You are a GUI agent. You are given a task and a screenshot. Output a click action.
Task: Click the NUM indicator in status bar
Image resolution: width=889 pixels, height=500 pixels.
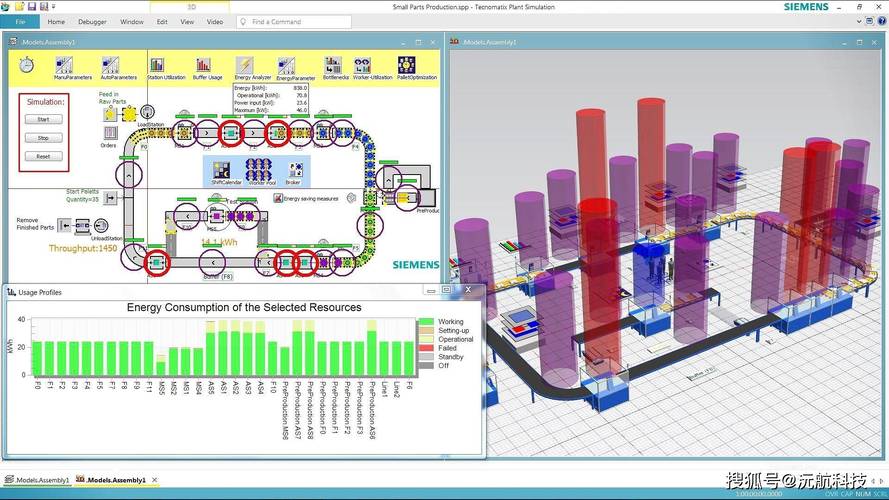coord(863,494)
